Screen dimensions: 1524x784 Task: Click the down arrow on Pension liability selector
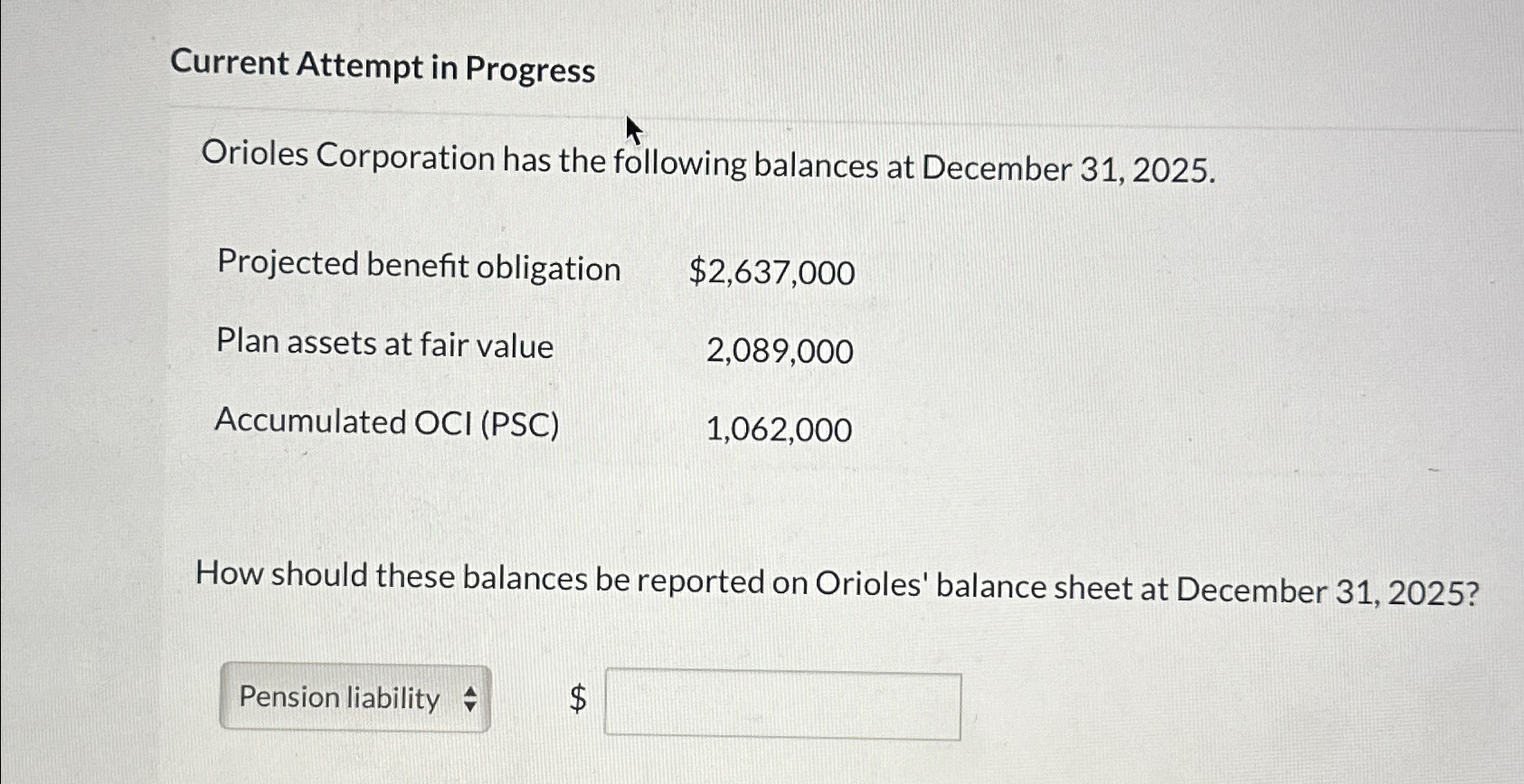pyautogui.click(x=472, y=707)
